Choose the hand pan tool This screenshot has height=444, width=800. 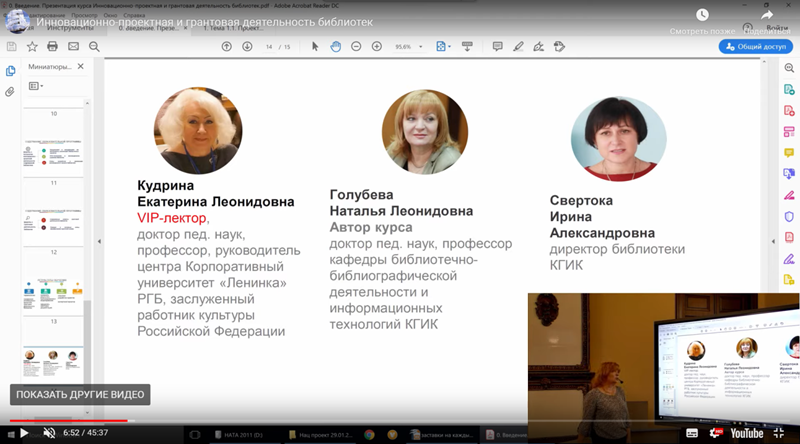pyautogui.click(x=335, y=46)
